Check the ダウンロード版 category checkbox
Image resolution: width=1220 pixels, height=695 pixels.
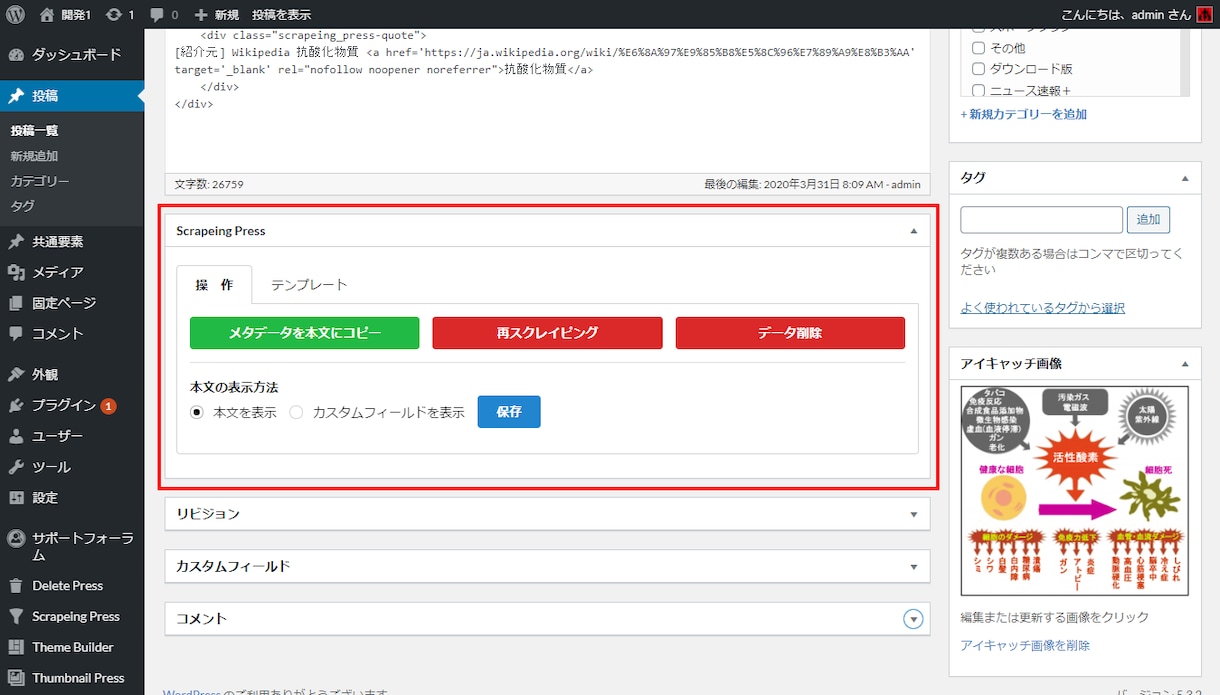pos(979,69)
